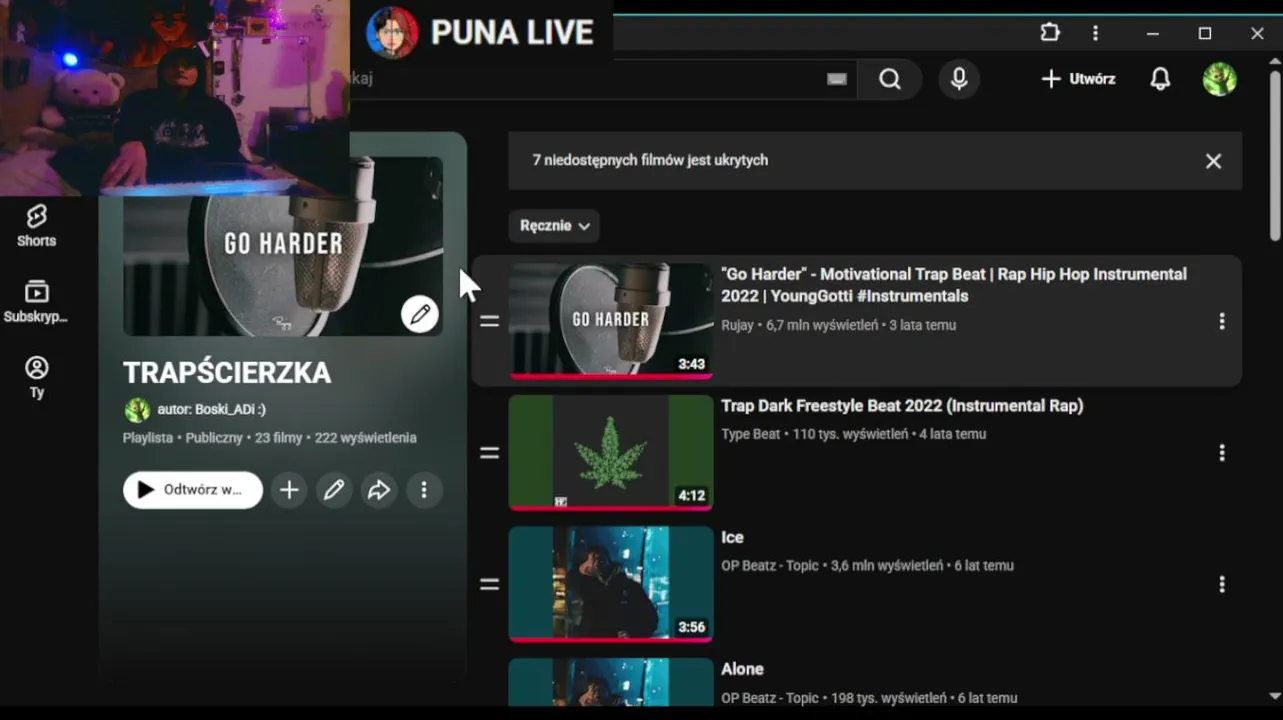The image size is (1283, 720).
Task: Open Subscriptions from the sidebar
Action: (36, 301)
